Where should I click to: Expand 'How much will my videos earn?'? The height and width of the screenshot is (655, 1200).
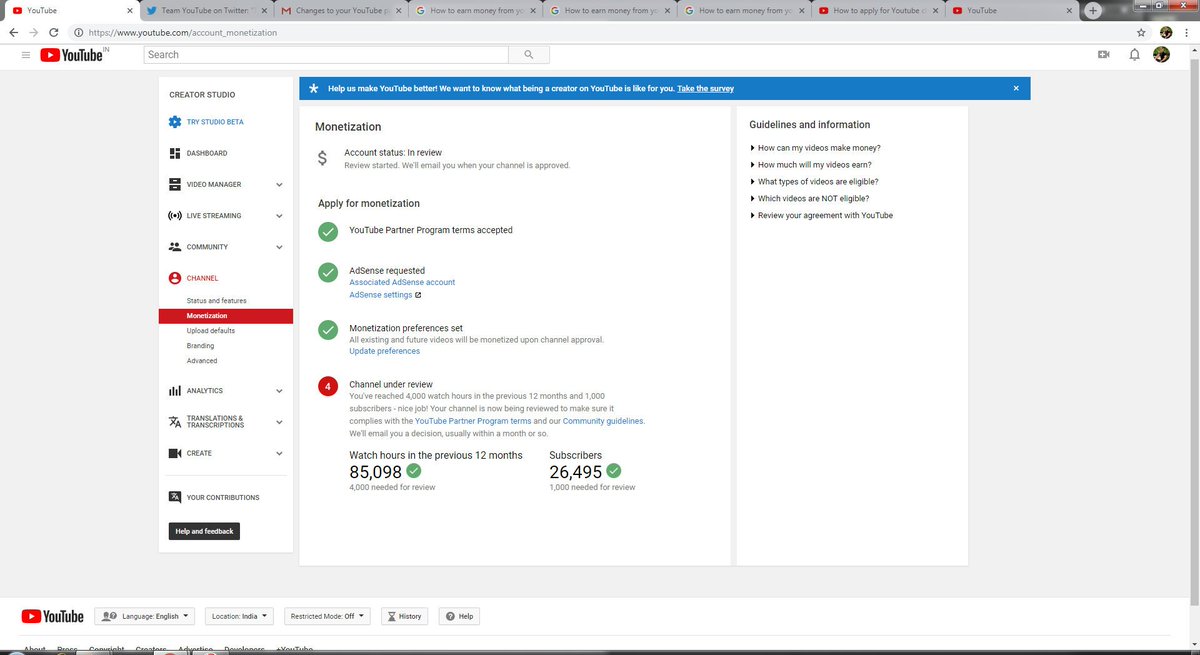pos(813,165)
